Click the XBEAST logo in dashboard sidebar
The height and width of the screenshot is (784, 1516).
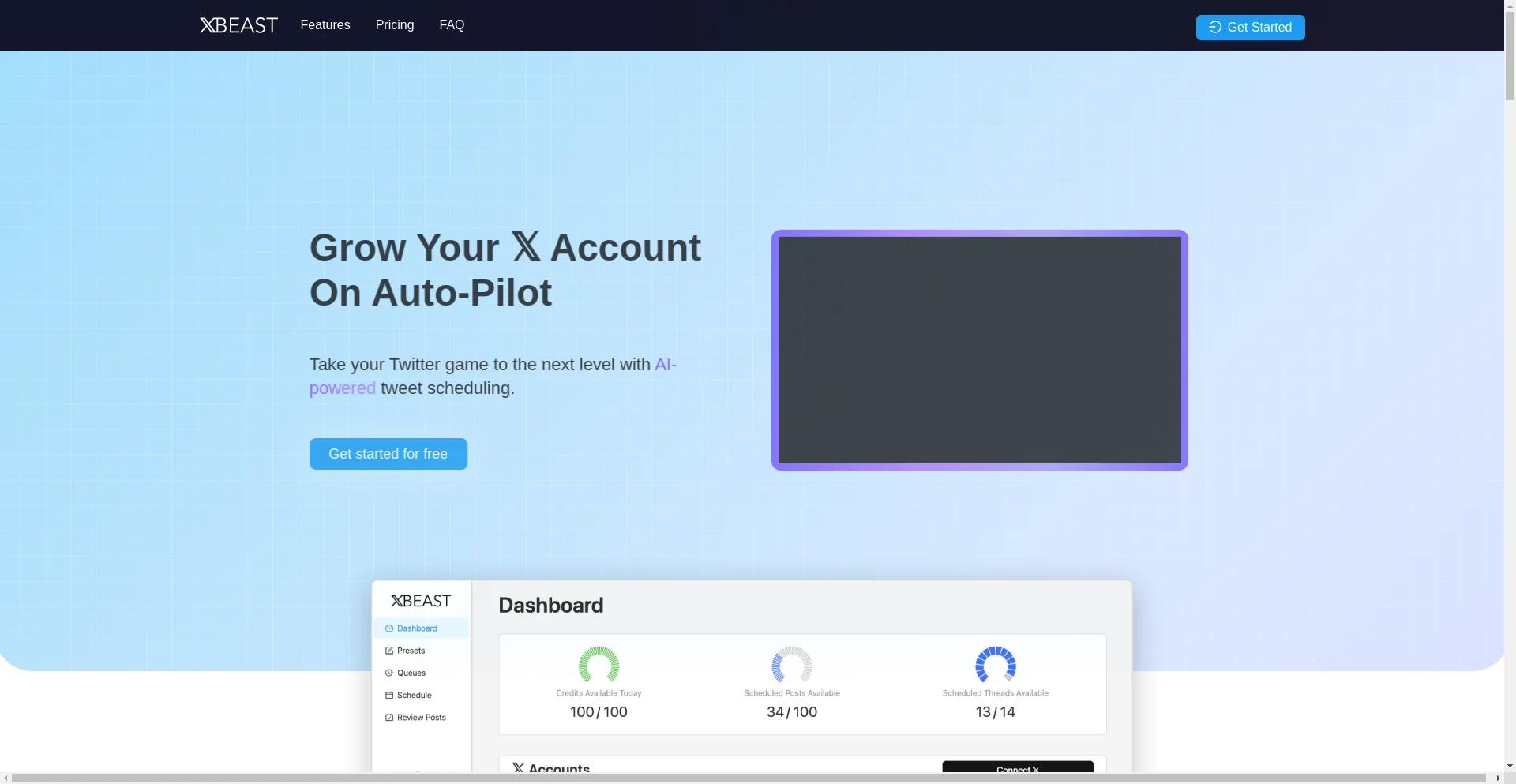pyautogui.click(x=421, y=601)
